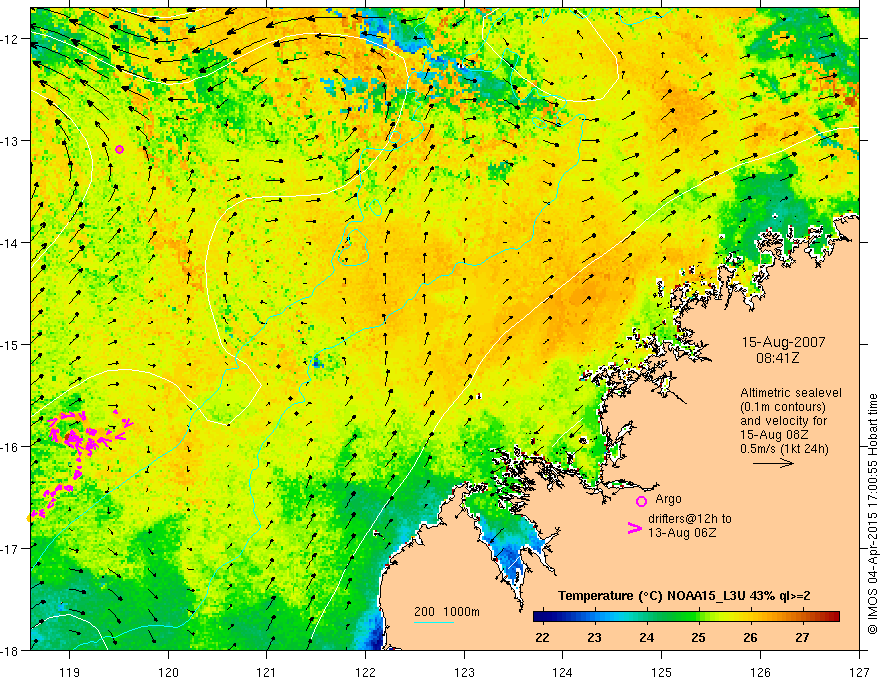Click the closed cyan isobath loop near 14°S

click(353, 247)
